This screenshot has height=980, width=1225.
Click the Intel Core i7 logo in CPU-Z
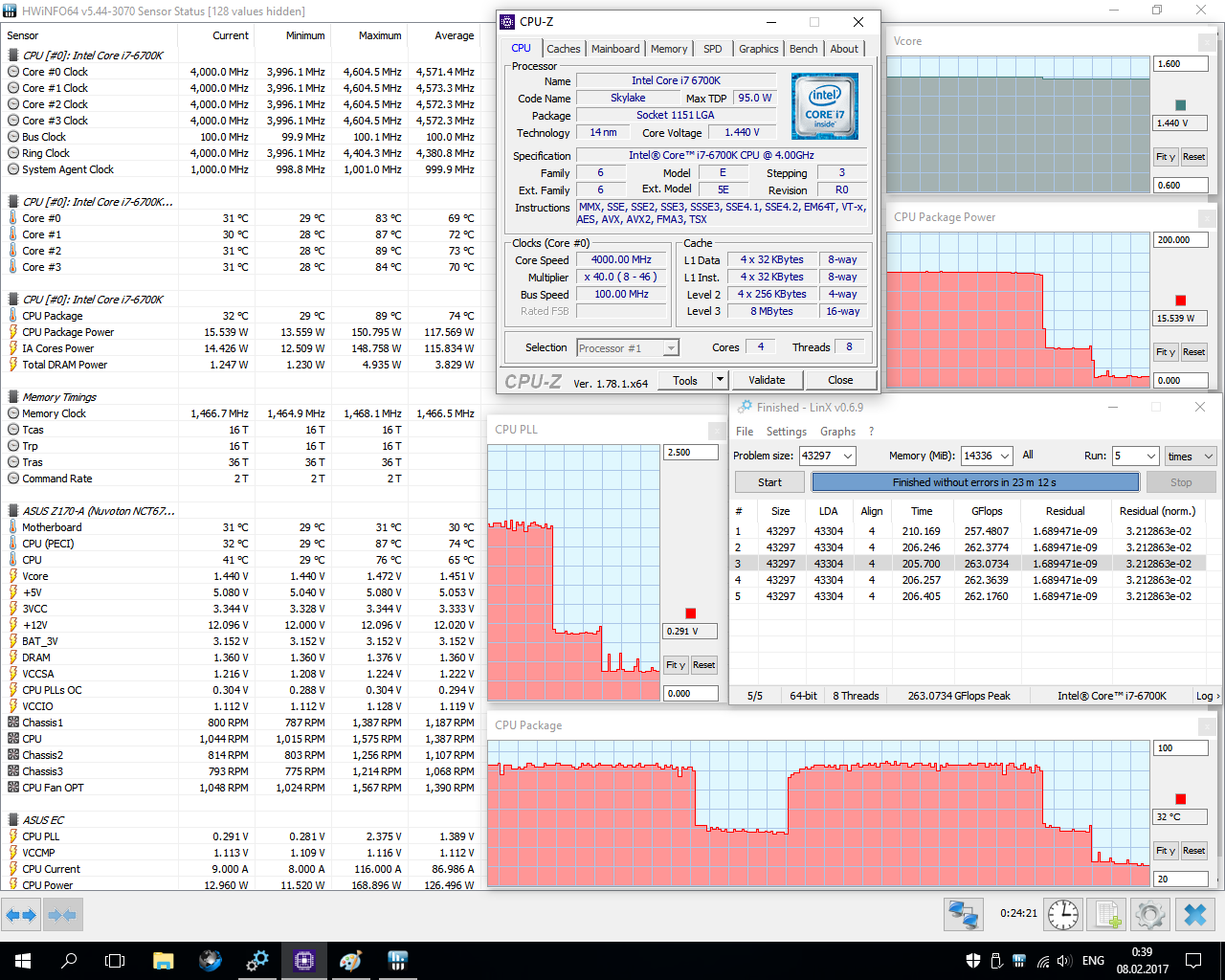(825, 106)
